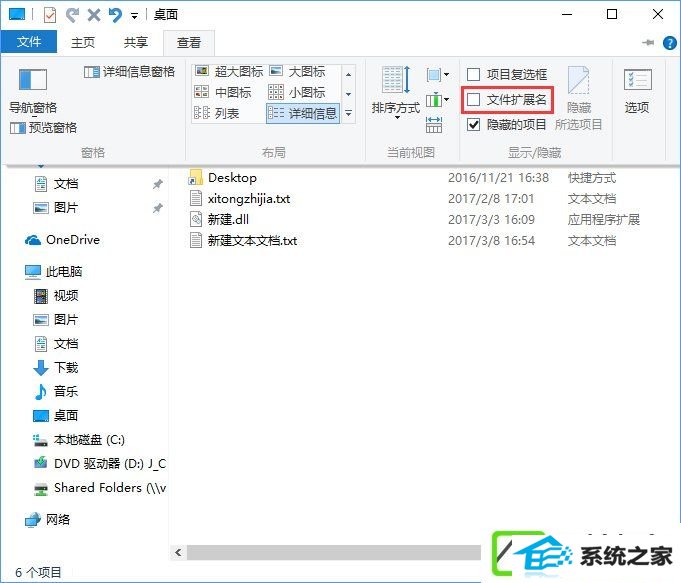The height and width of the screenshot is (583, 681).
Task: Click the Delete X icon in quick access toolbar
Action: coord(94,15)
